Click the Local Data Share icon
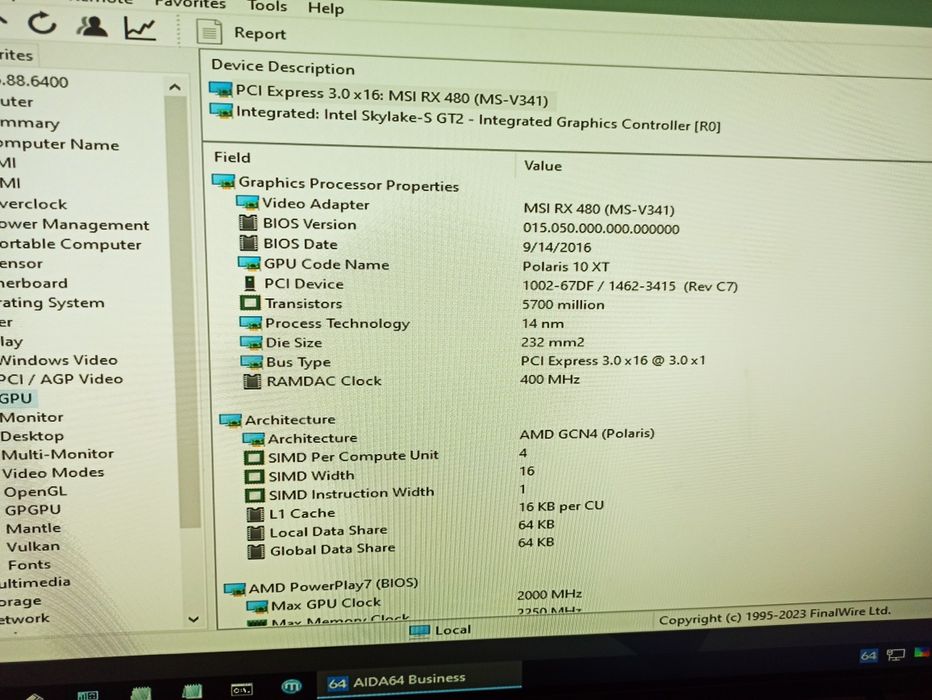Viewport: 932px width, 700px height. tap(256, 532)
